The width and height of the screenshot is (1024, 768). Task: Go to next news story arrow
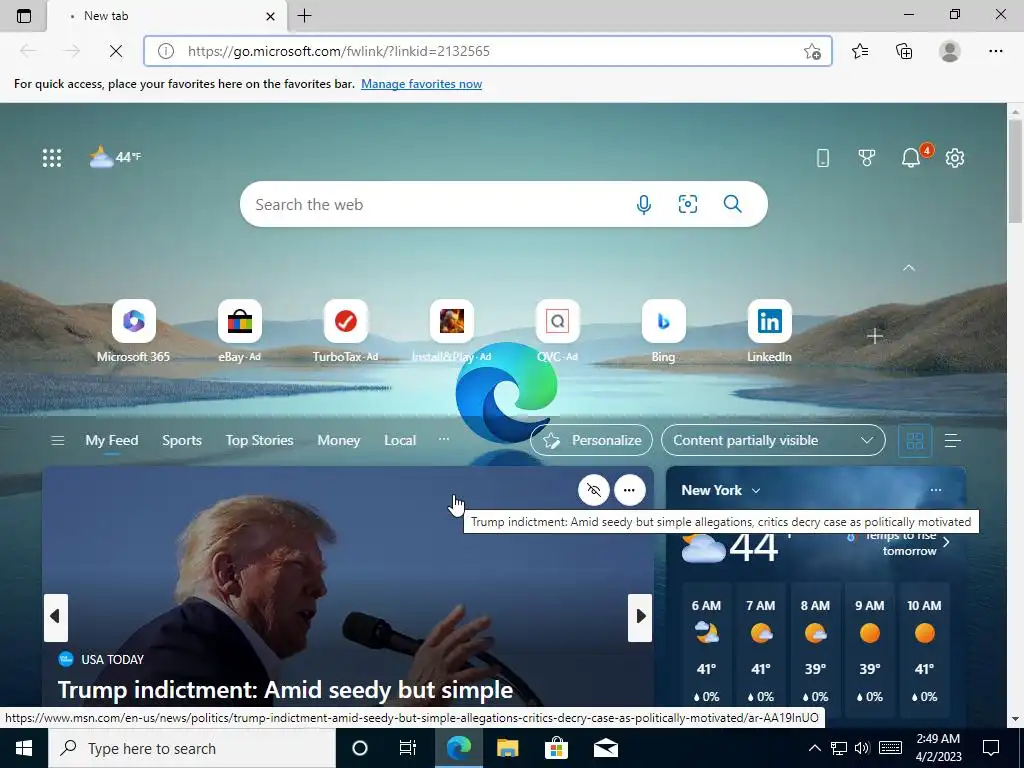(640, 616)
